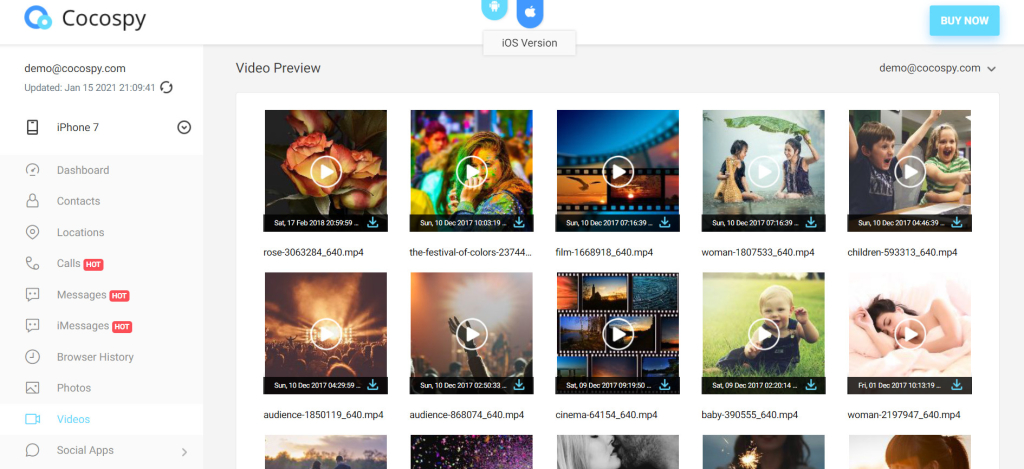The image size is (1024, 469).
Task: Download cinema-64154_640.mp4 using its download icon
Action: [x=665, y=385]
